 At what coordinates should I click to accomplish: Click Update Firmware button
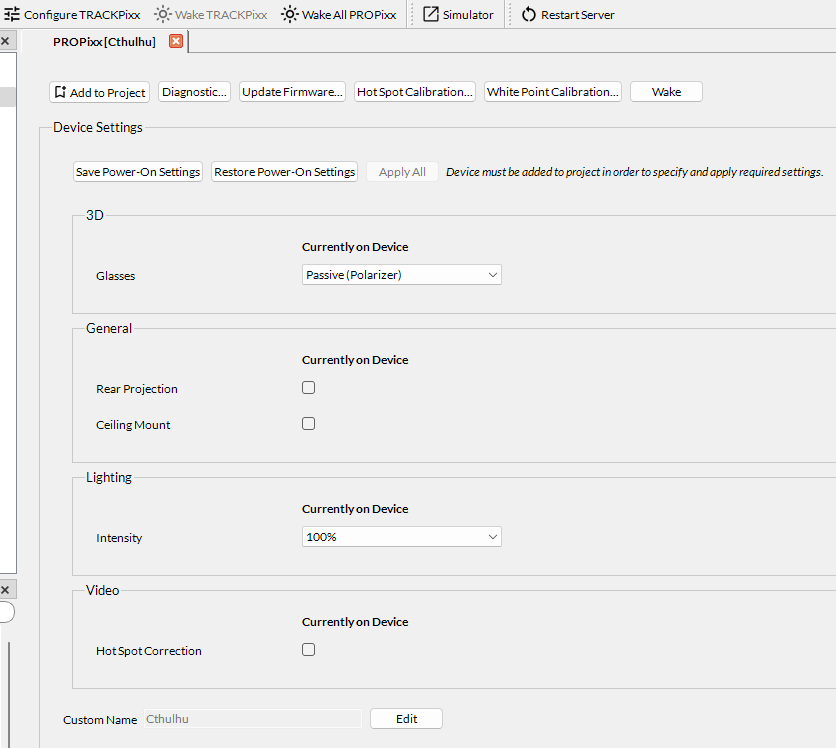(x=292, y=92)
